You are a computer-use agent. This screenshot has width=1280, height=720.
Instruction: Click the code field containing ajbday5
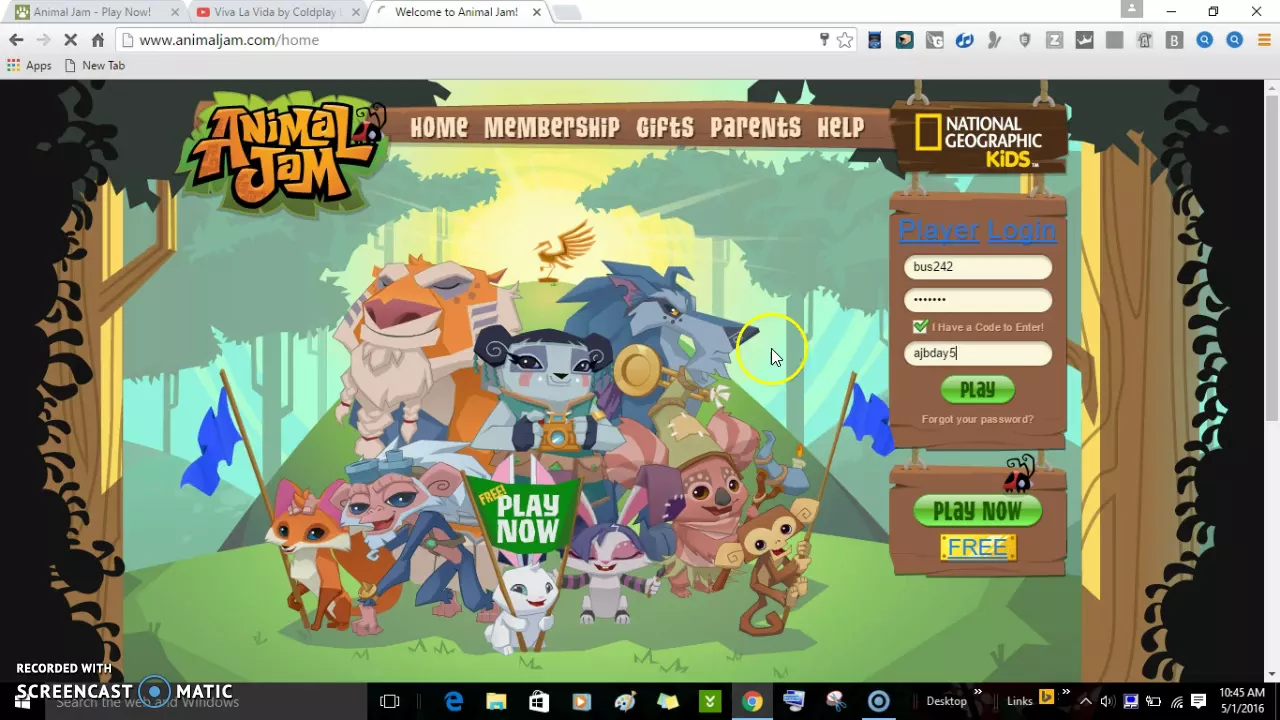click(978, 353)
